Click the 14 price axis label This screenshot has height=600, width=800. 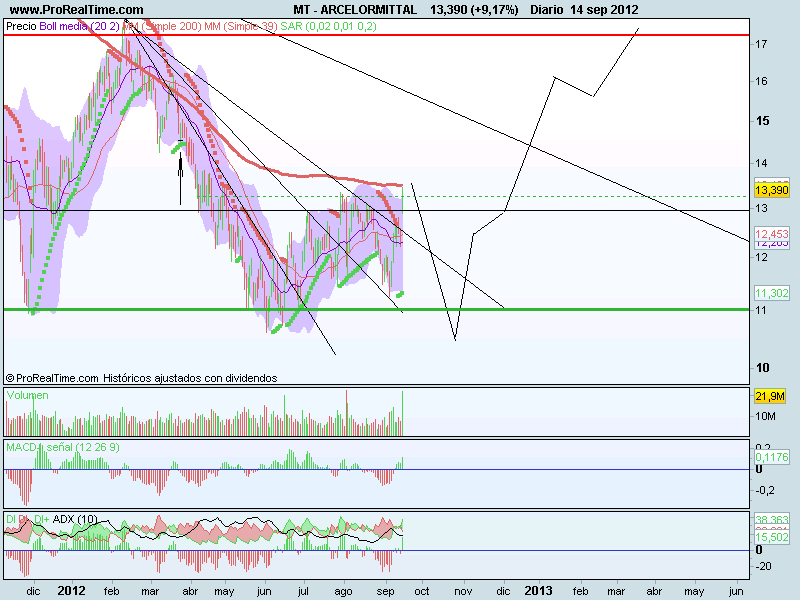tap(761, 163)
